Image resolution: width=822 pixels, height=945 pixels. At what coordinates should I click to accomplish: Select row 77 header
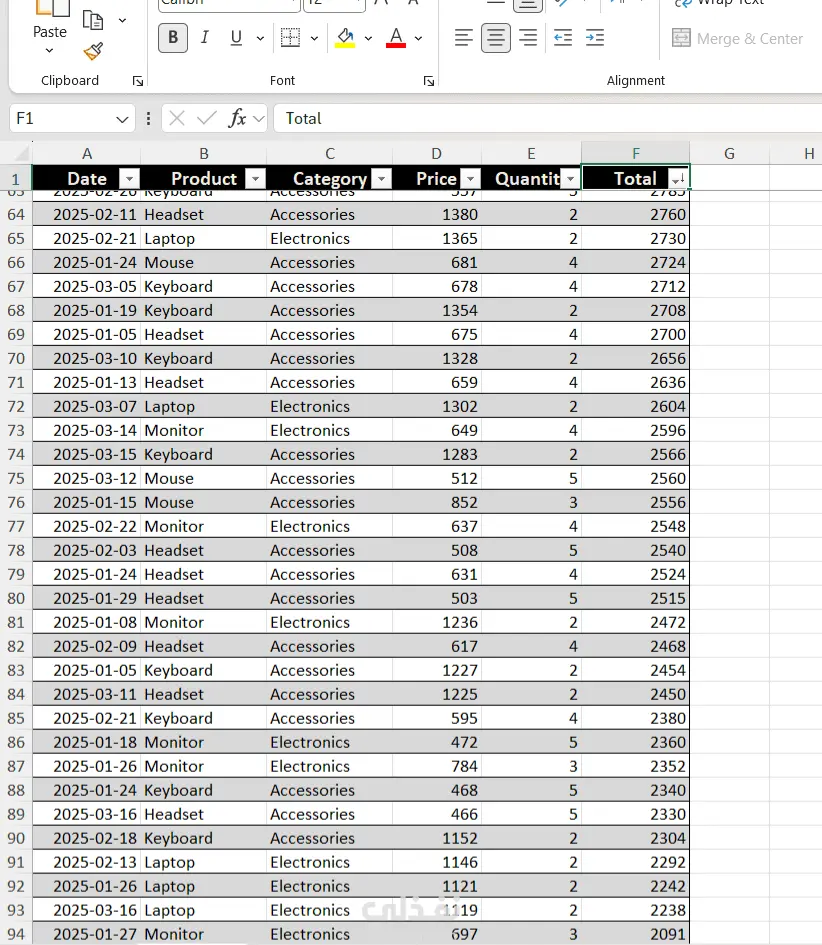[x=16, y=526]
